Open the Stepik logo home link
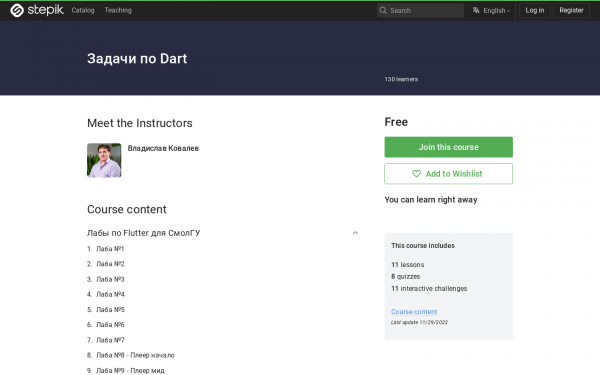Image resolution: width=600 pixels, height=375 pixels. pos(37,10)
